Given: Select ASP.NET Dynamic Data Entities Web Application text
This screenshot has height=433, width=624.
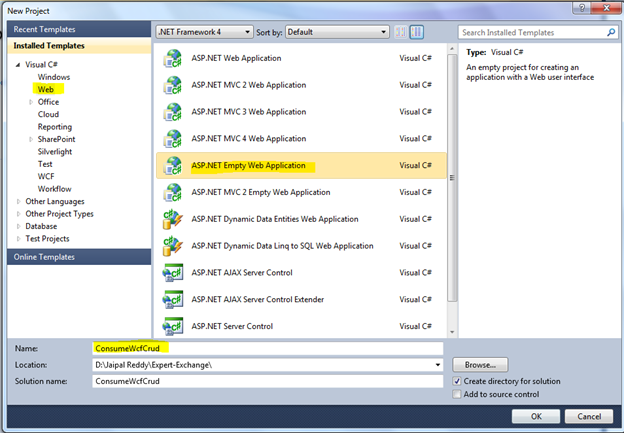Looking at the screenshot, I should [275, 219].
